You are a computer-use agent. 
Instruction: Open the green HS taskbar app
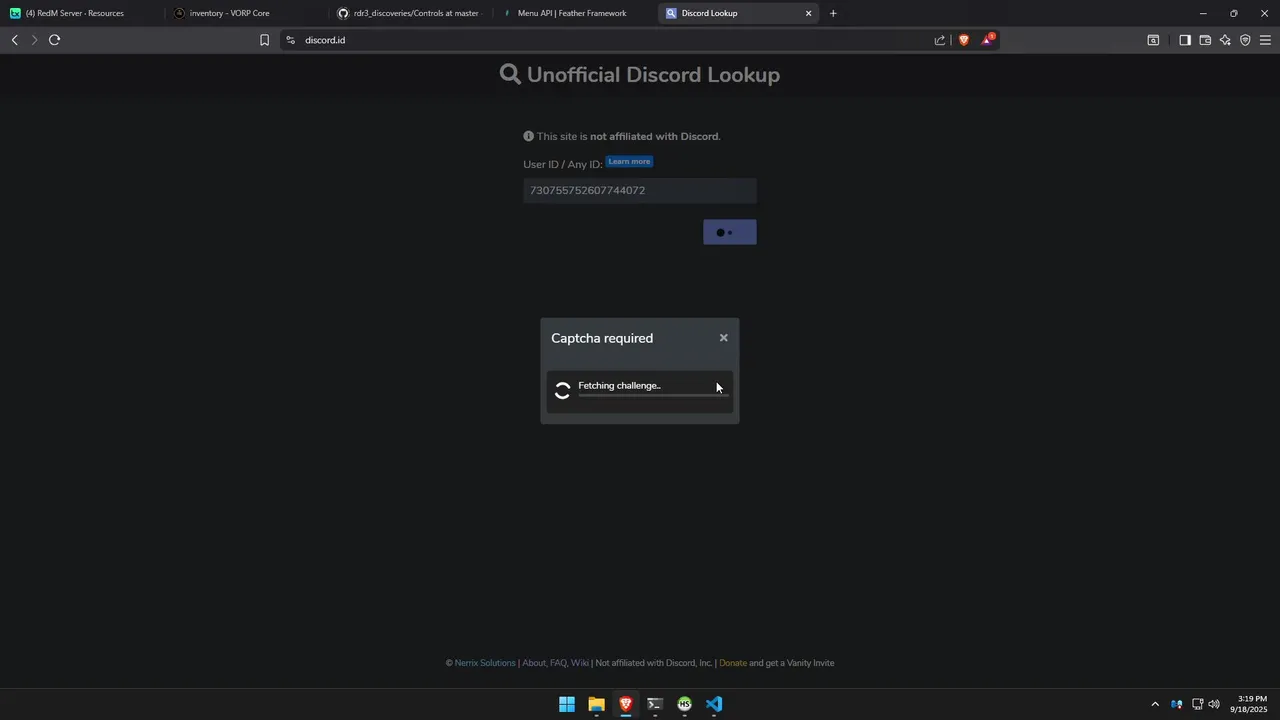[x=684, y=704]
